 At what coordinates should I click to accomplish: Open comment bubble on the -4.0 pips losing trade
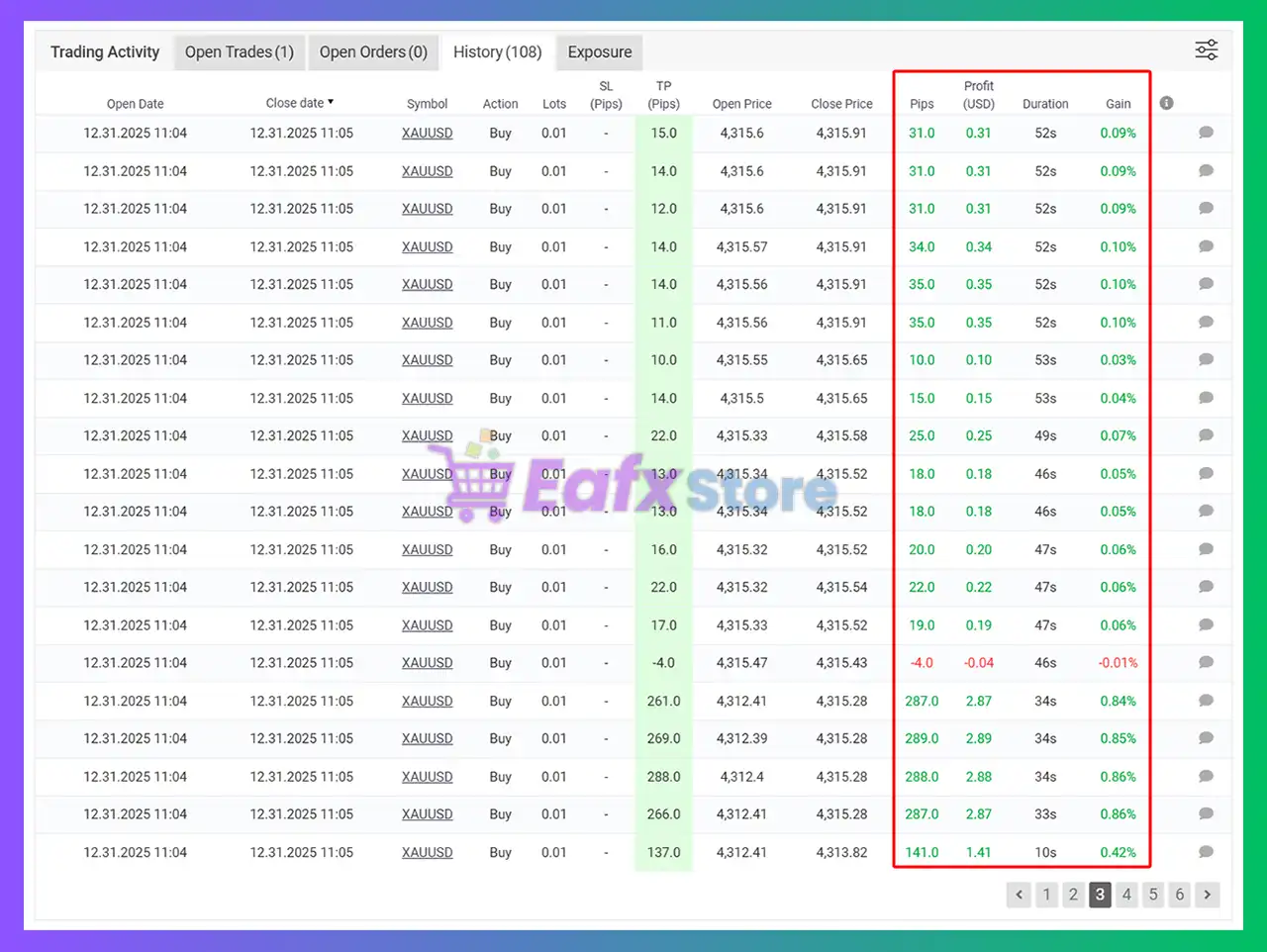point(1206,663)
